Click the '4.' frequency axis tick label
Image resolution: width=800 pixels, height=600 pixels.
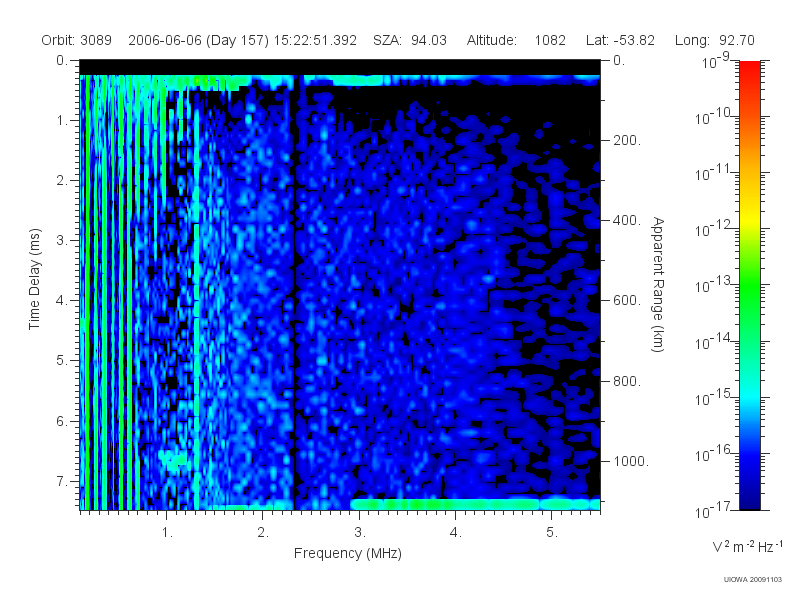455,533
